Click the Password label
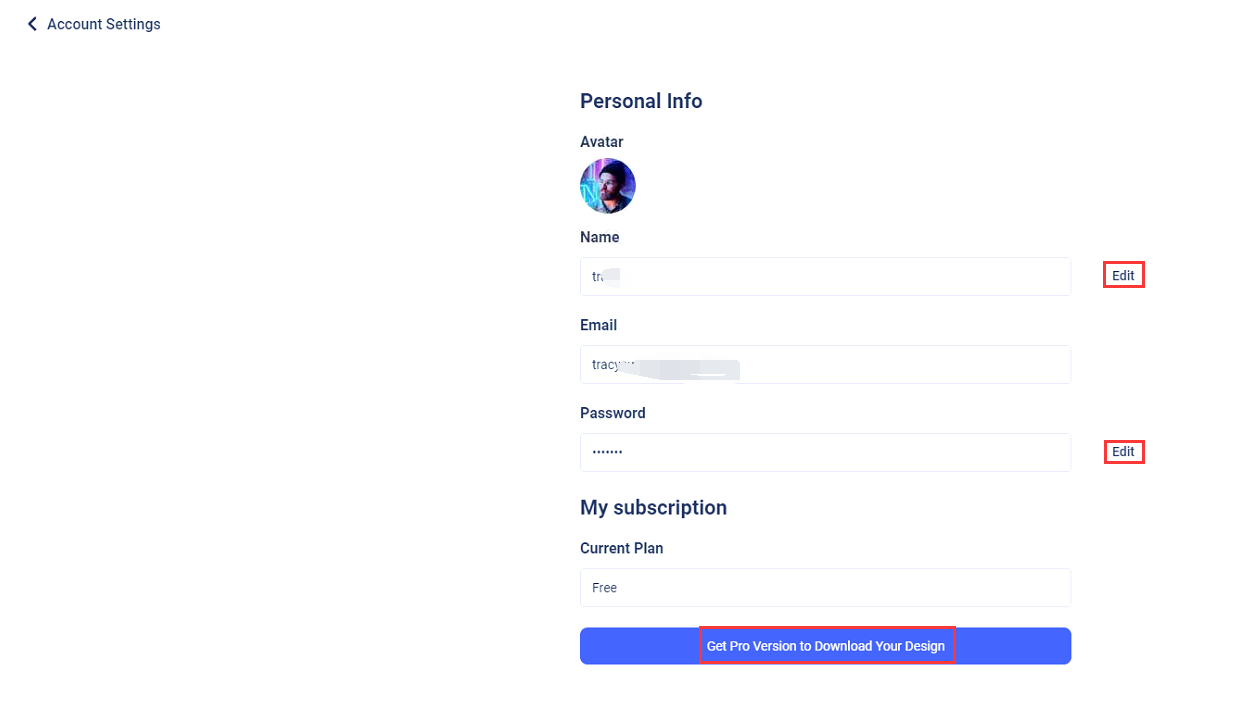Image resolution: width=1251 pixels, height=711 pixels. pyautogui.click(x=613, y=413)
